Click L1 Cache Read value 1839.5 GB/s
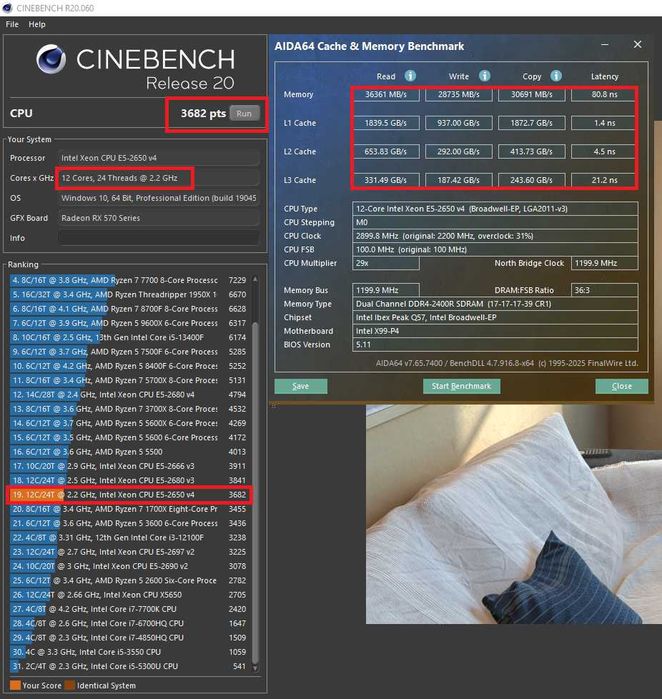 tap(386, 123)
